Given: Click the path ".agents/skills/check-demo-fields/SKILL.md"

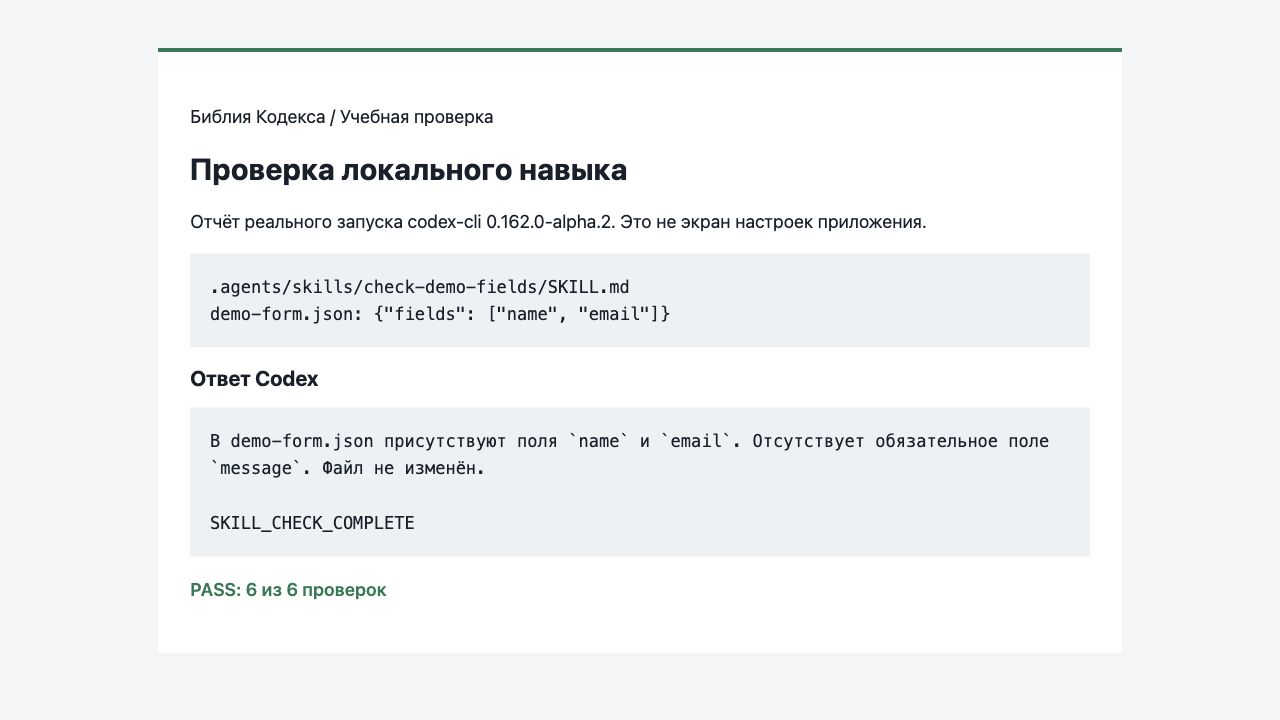Looking at the screenshot, I should click(419, 287).
